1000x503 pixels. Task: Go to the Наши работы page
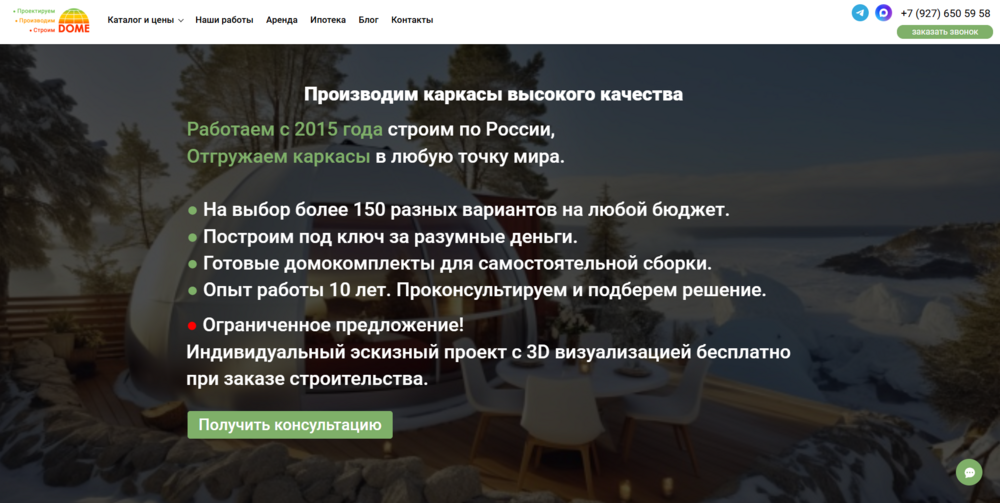tap(224, 20)
